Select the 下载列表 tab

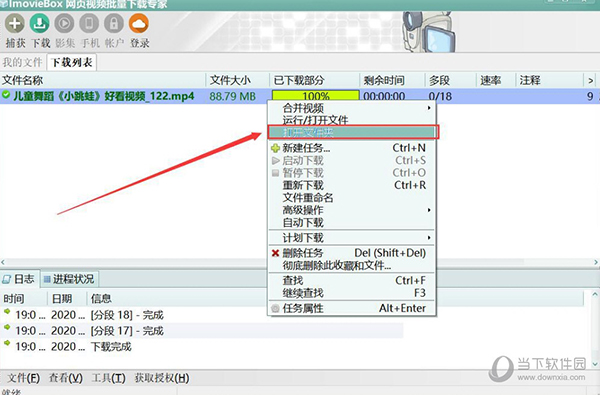(x=72, y=62)
